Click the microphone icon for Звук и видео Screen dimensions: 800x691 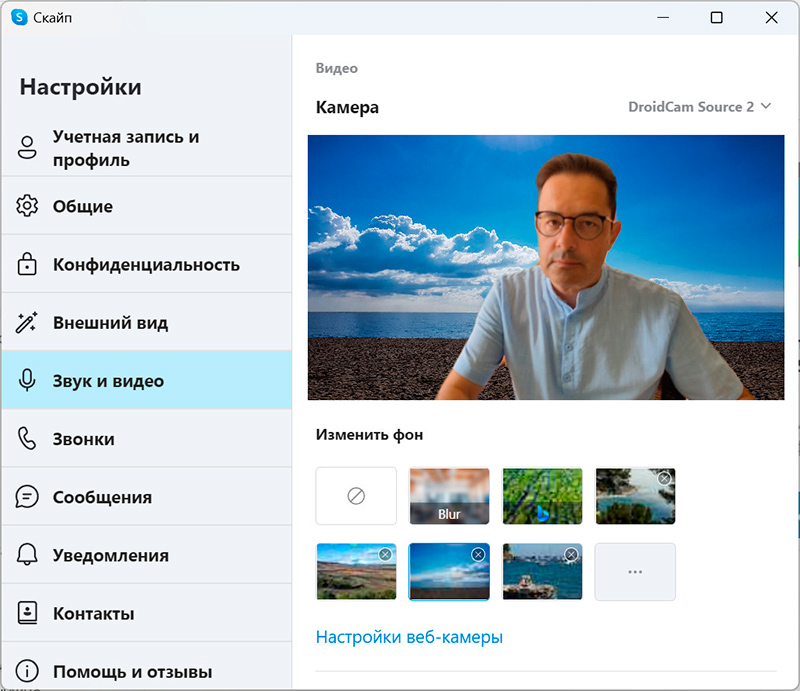(x=27, y=381)
